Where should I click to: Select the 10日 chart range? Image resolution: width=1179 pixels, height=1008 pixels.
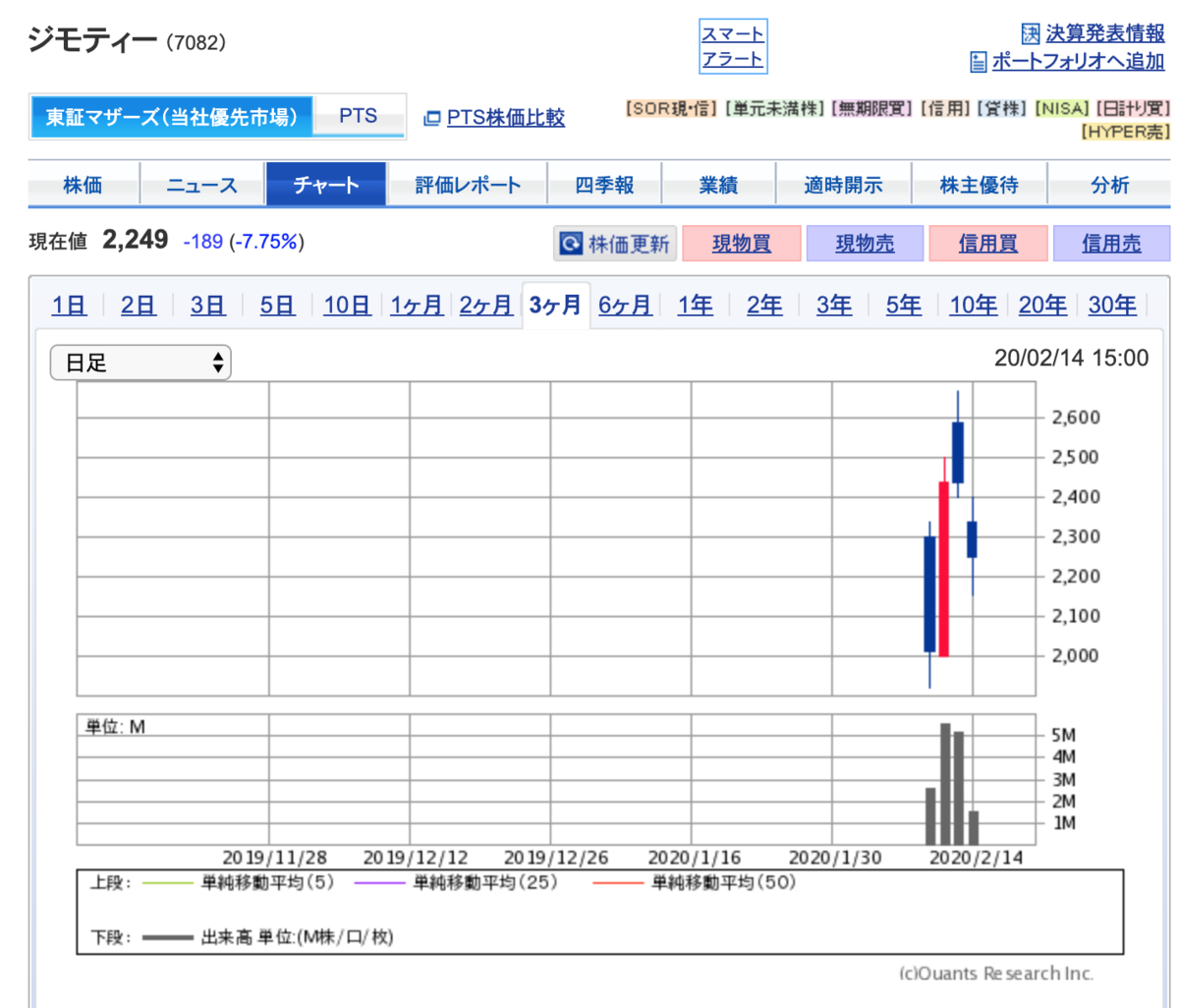point(348,306)
